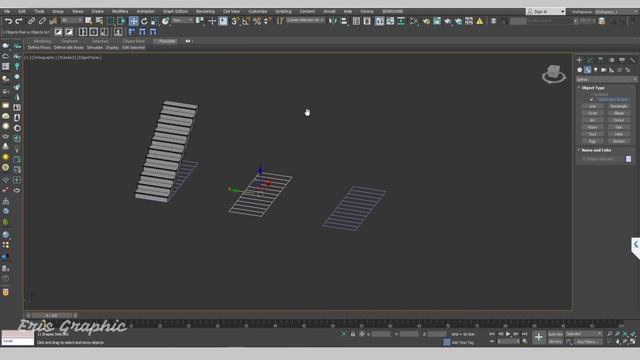
Task: Select the Unlink Selection icon
Action: (x=42, y=21)
